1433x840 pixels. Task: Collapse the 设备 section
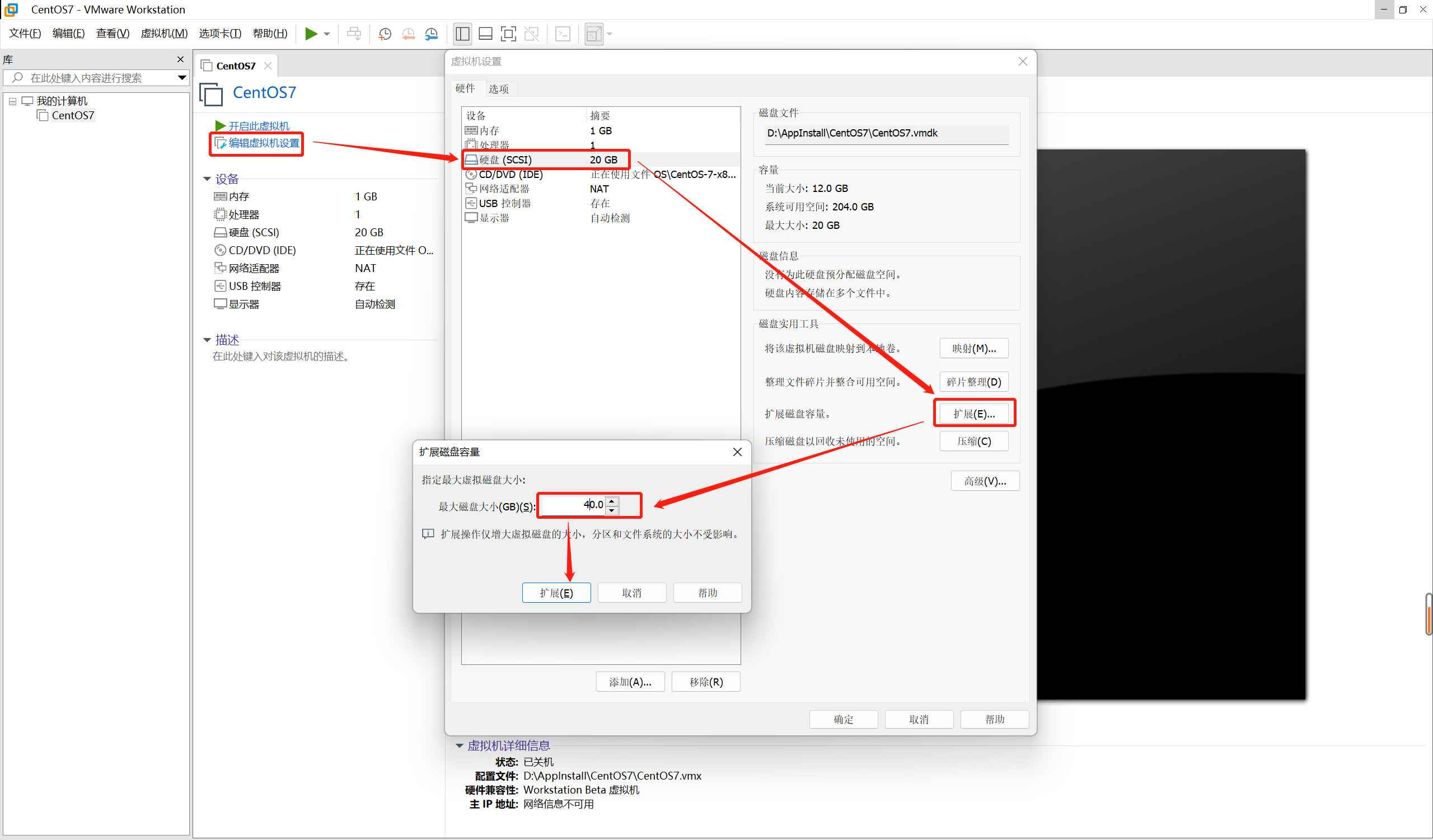pos(207,179)
